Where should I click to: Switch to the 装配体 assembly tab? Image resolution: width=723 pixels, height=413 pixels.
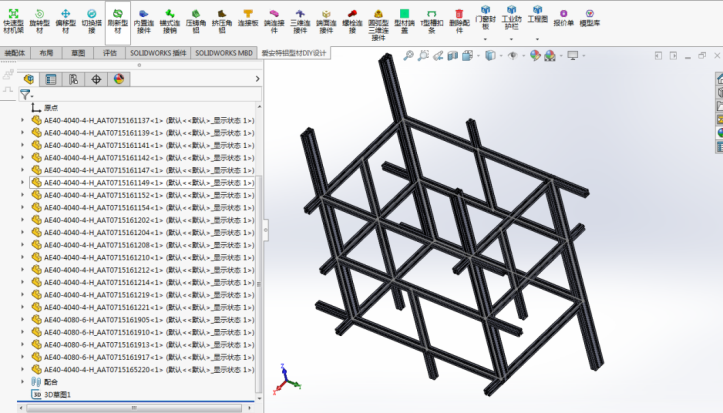tap(15, 53)
